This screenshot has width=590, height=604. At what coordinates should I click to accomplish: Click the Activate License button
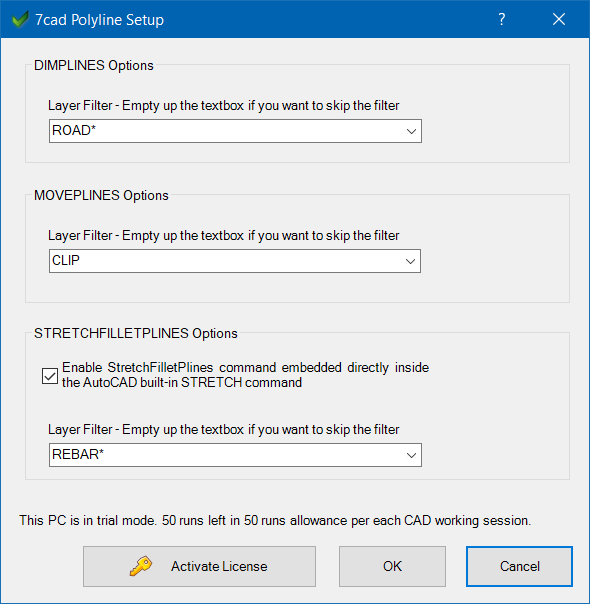pyautogui.click(x=199, y=566)
